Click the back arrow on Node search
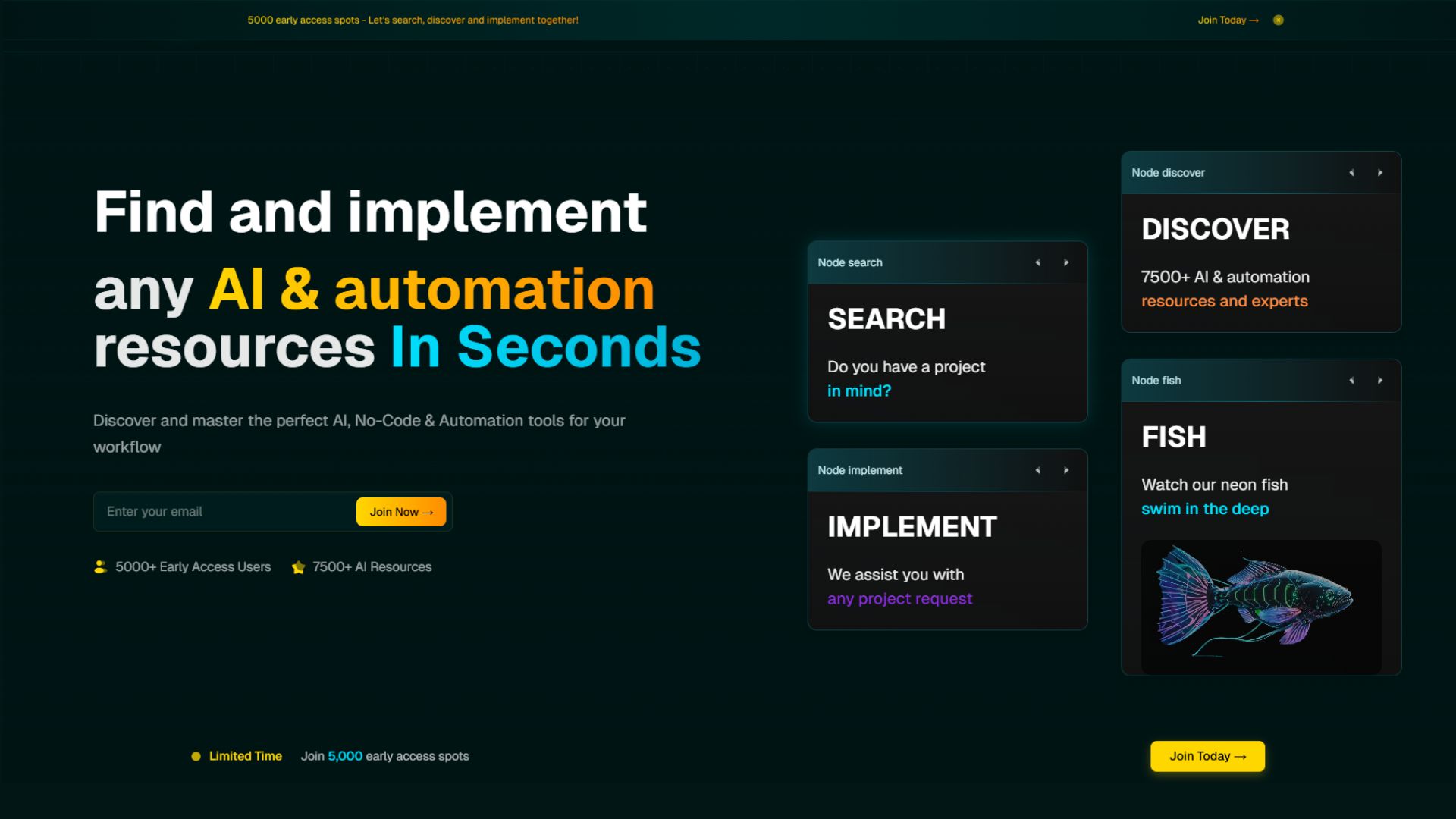 1038,262
